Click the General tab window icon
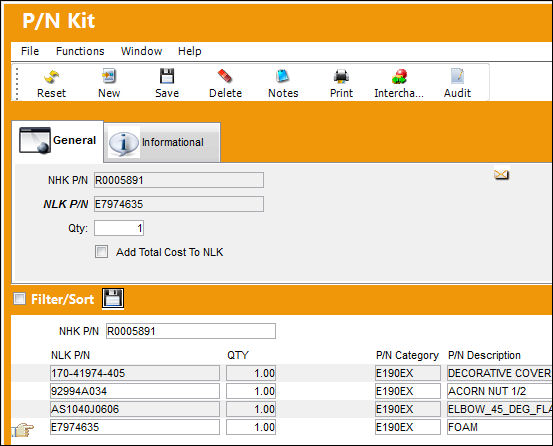 click(x=35, y=140)
